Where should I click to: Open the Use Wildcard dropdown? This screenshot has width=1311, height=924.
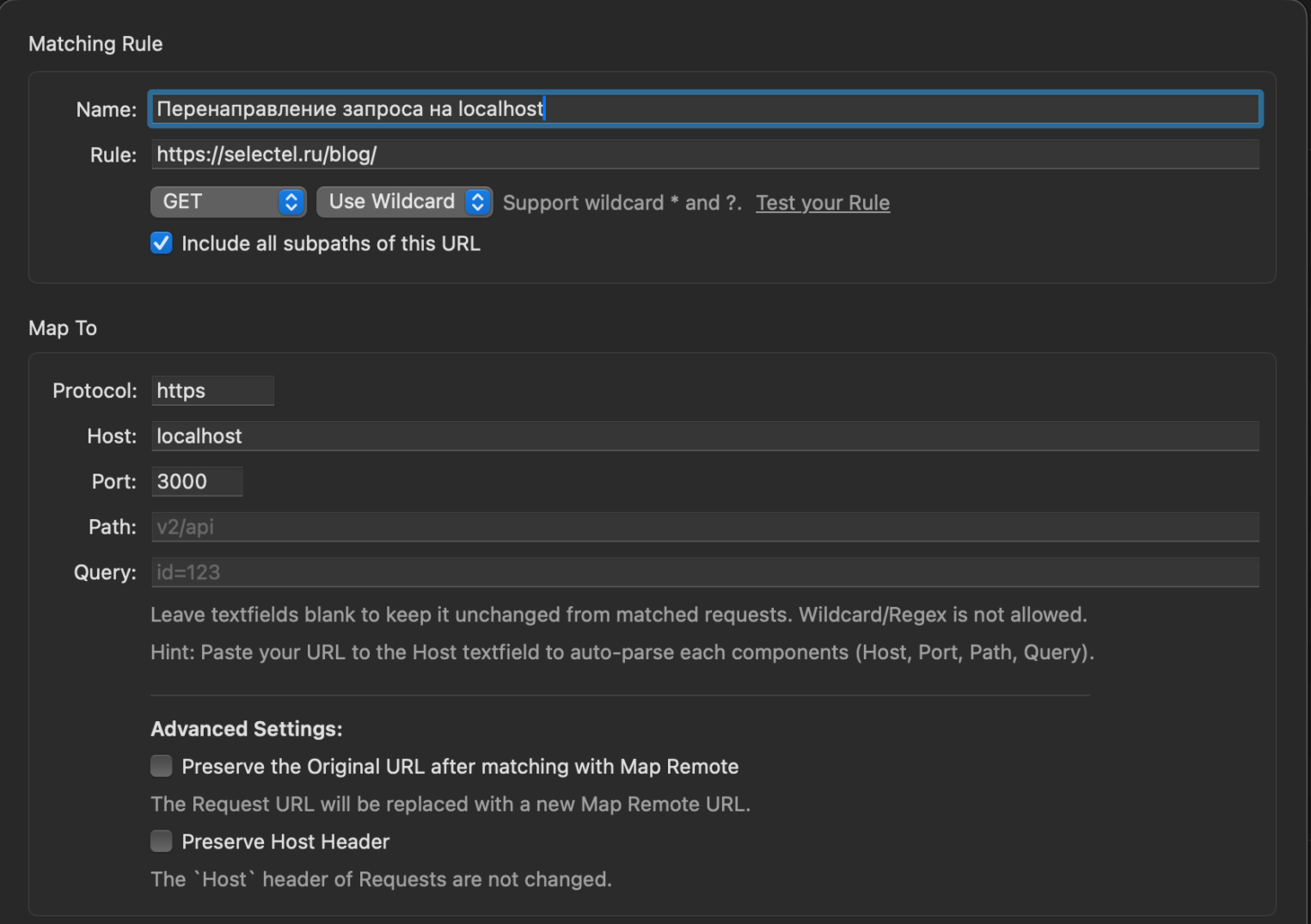pos(404,202)
